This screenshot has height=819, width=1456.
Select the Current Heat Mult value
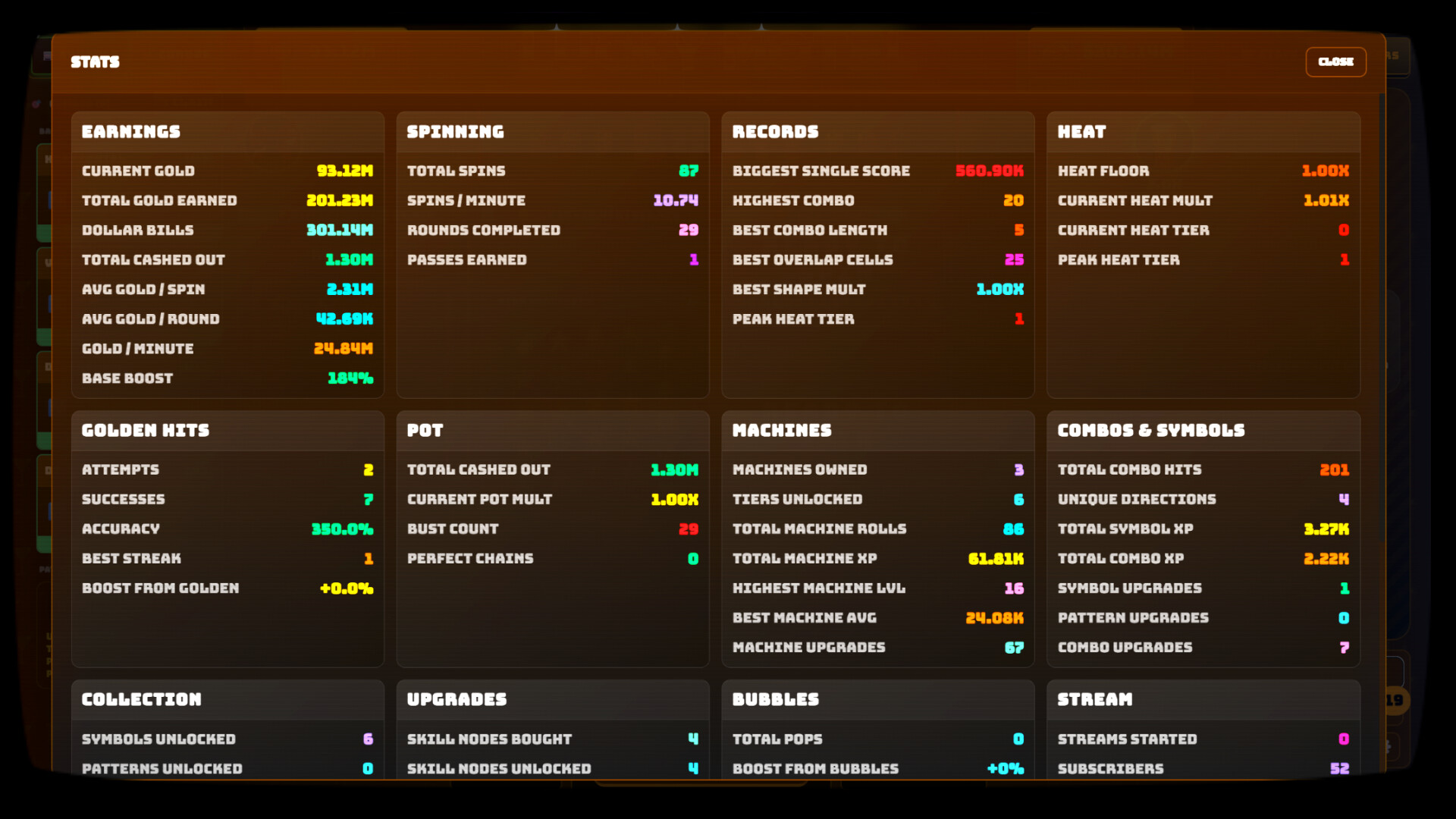tap(1326, 200)
